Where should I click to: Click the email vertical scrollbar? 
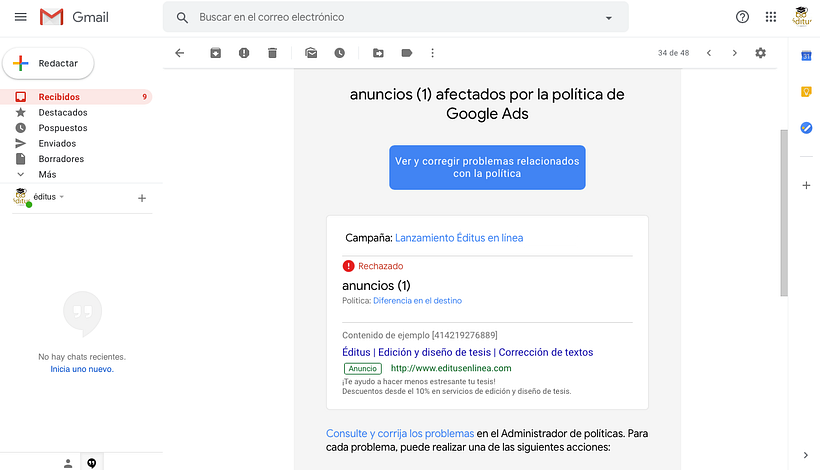coord(783,213)
